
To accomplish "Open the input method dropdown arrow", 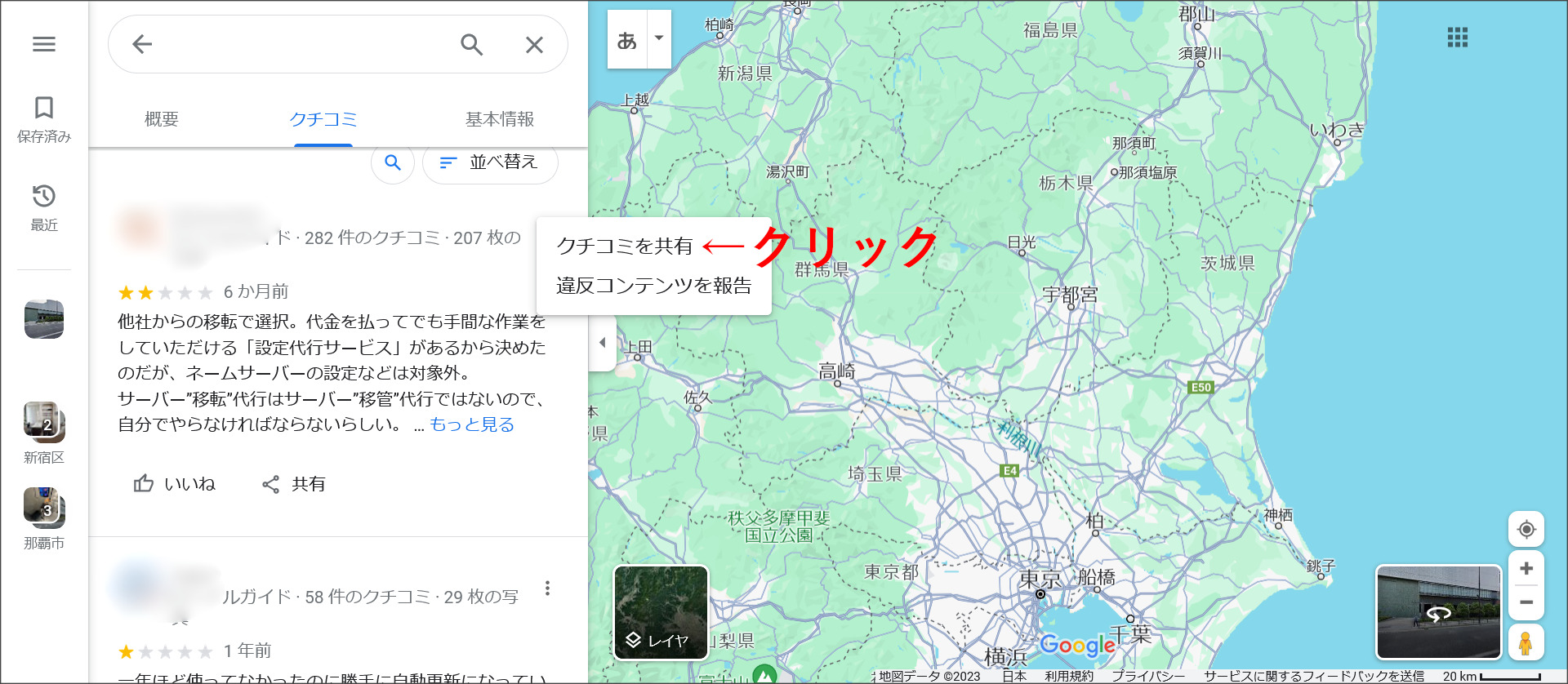I will [659, 39].
